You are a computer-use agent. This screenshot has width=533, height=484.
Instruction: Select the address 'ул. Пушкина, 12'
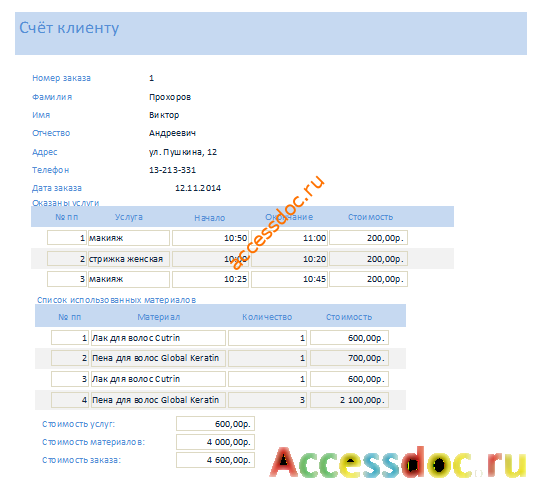pyautogui.click(x=183, y=152)
